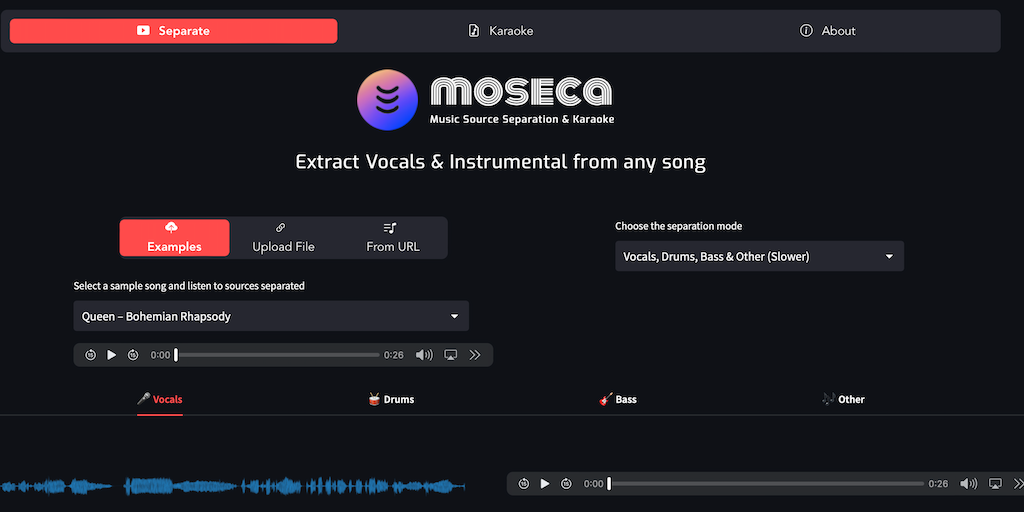Click AirPlay icon in sample song player
This screenshot has width=1024, height=512.
(451, 355)
